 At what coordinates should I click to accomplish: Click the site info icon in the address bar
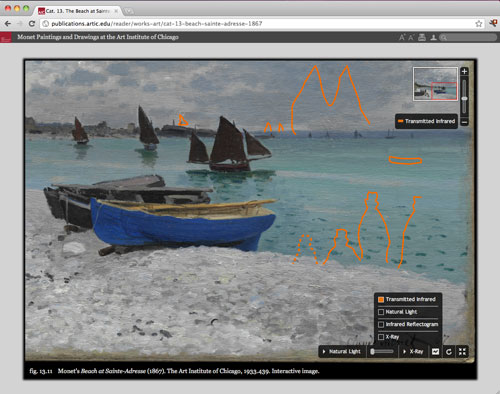click(46, 24)
